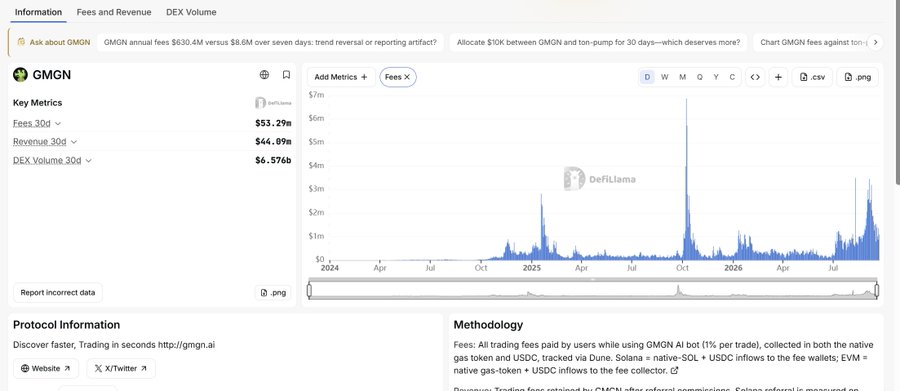
Task: Select Yearly (Y) chart interval
Action: coord(716,77)
